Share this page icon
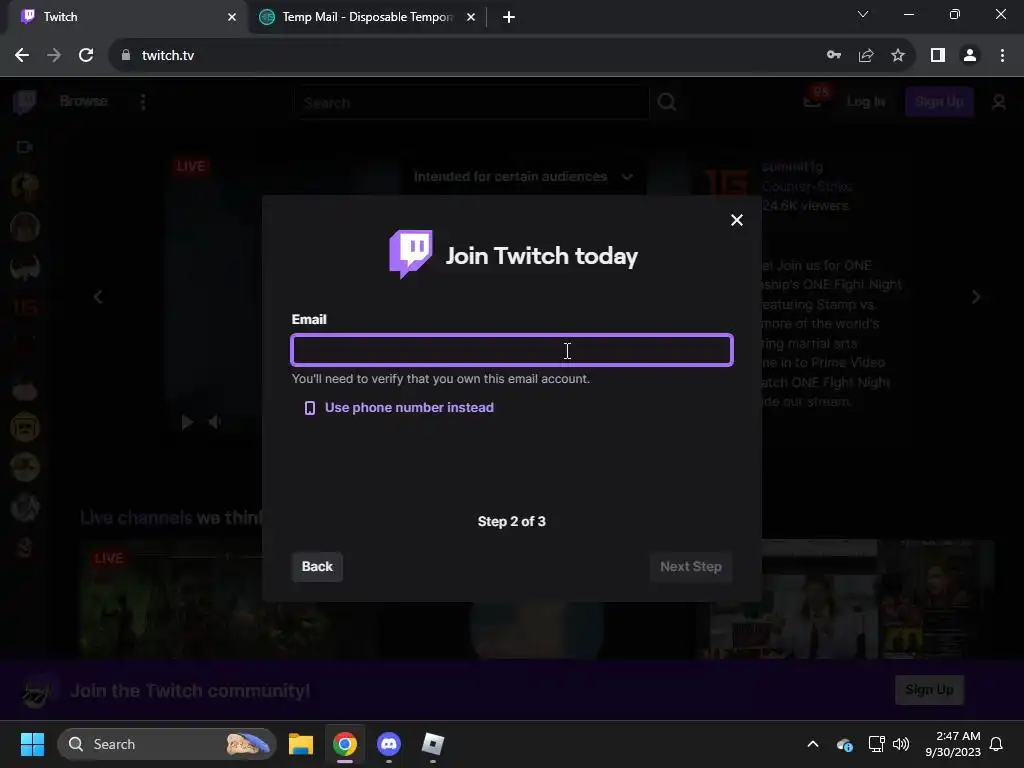 tap(866, 56)
